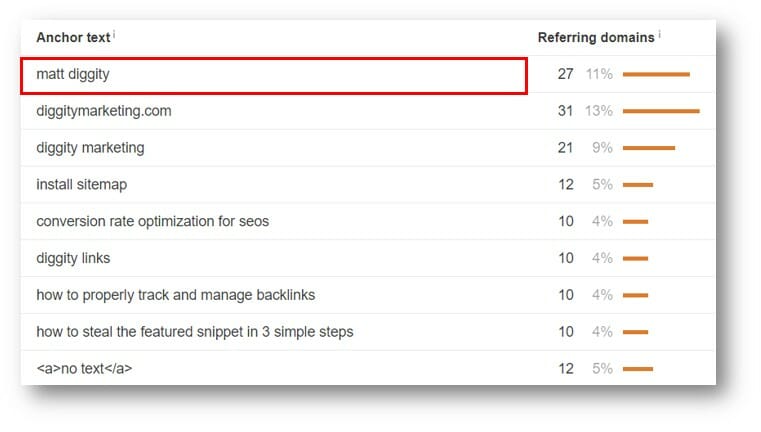Click the Anchor text column header
This screenshot has height=432, width=761.
pos(73,38)
